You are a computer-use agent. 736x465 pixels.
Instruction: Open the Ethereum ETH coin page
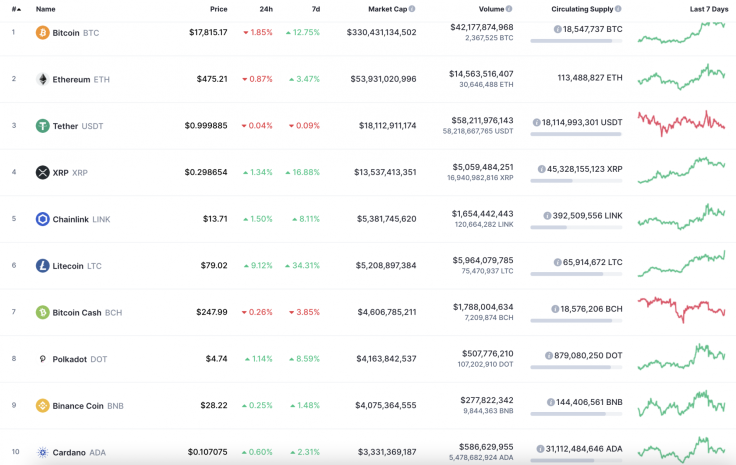click(x=81, y=79)
